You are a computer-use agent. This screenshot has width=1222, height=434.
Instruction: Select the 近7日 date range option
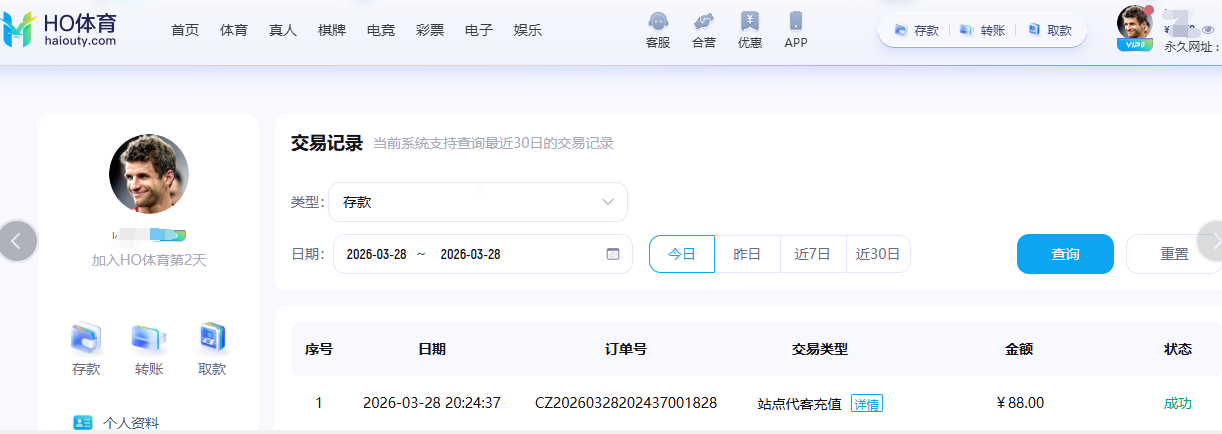coord(813,254)
